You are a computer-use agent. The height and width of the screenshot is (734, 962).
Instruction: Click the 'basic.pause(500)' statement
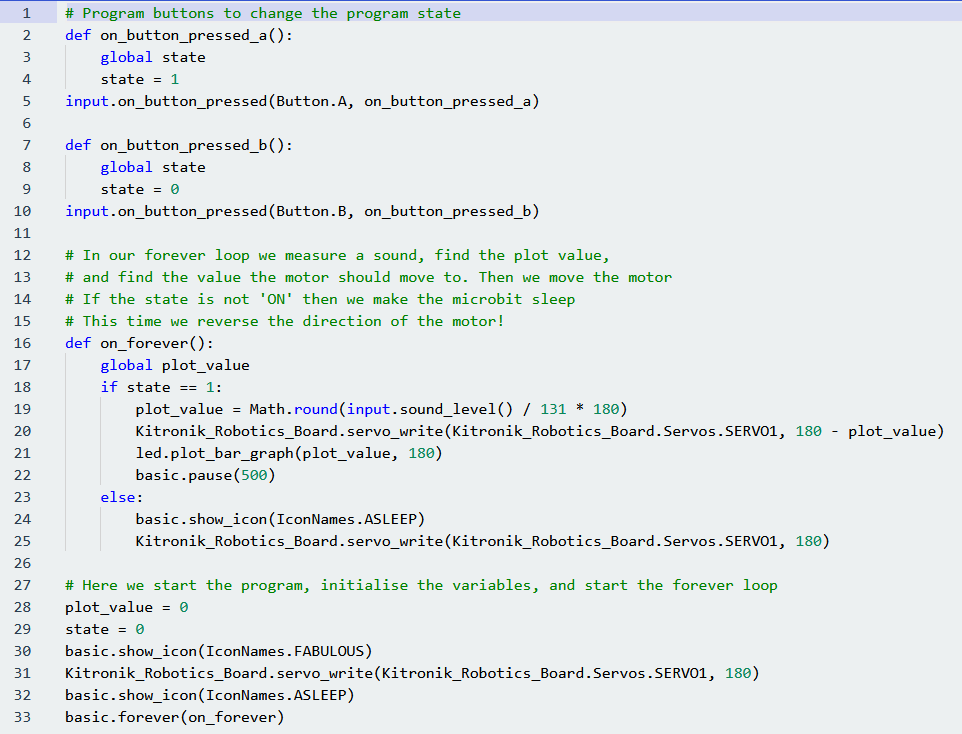[205, 475]
